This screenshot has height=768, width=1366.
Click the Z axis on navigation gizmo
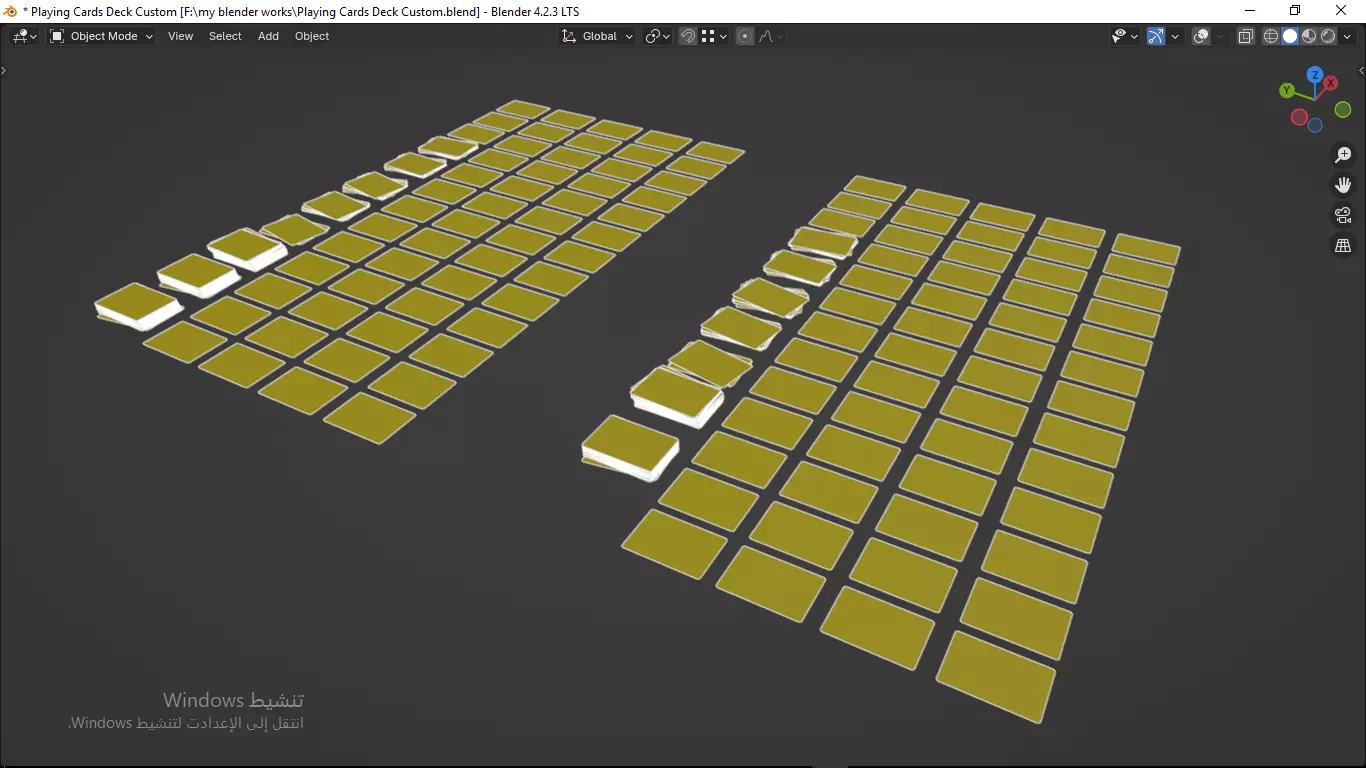tap(1316, 75)
